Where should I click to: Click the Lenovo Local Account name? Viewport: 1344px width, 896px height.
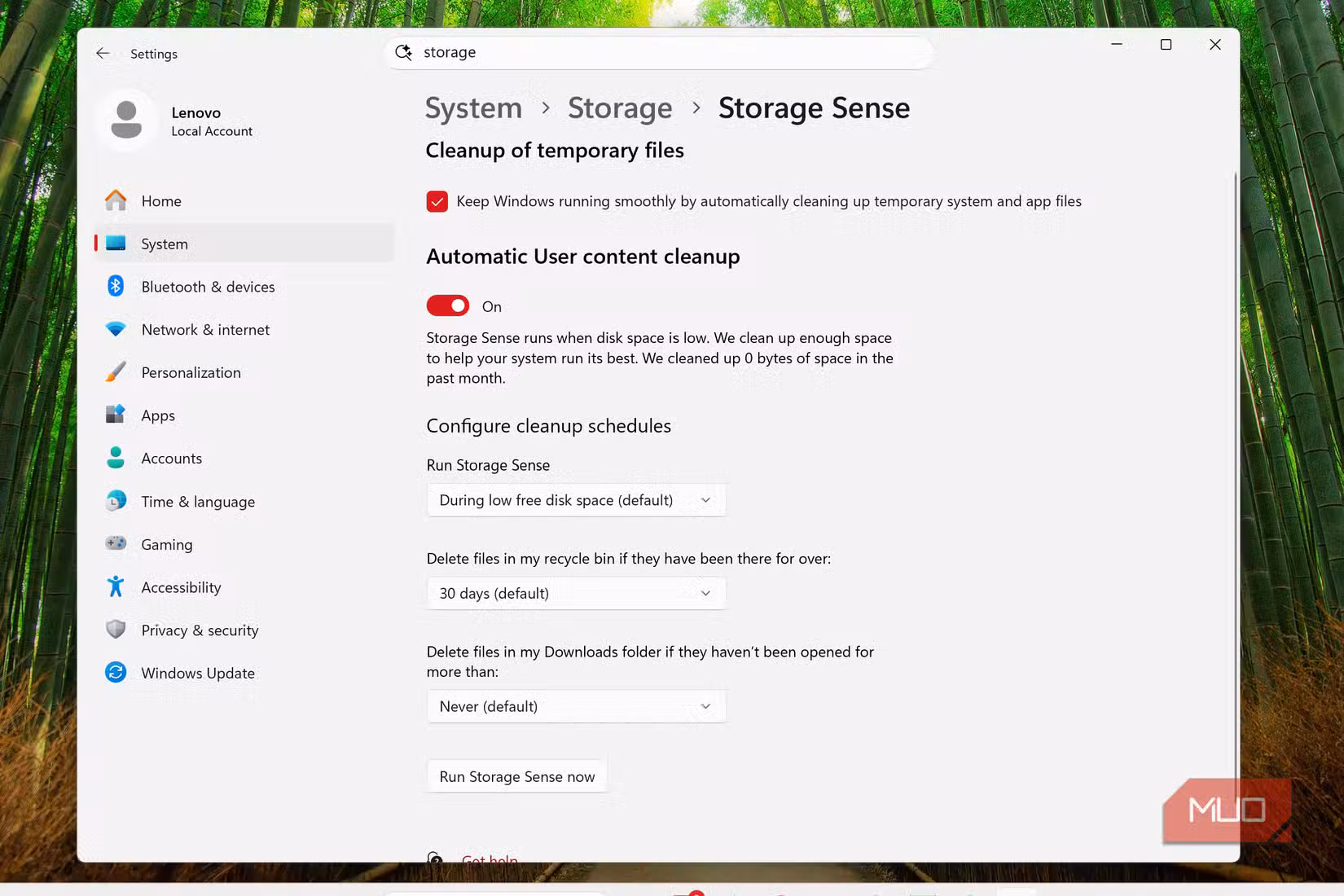(x=212, y=121)
